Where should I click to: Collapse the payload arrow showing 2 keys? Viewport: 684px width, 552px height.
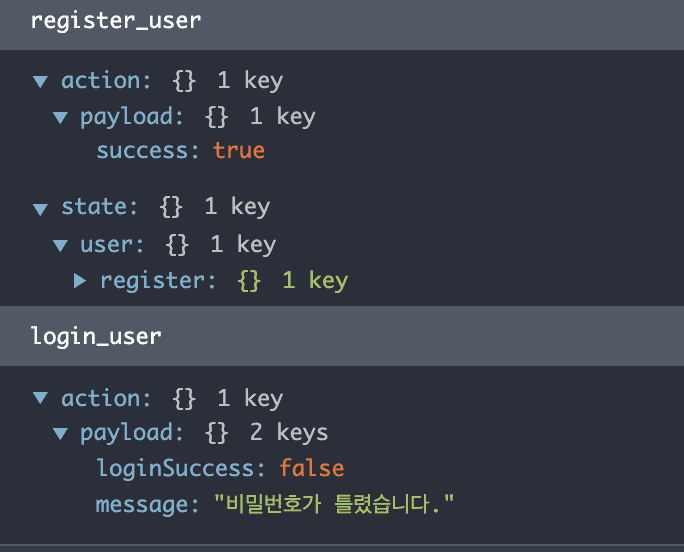[60, 433]
